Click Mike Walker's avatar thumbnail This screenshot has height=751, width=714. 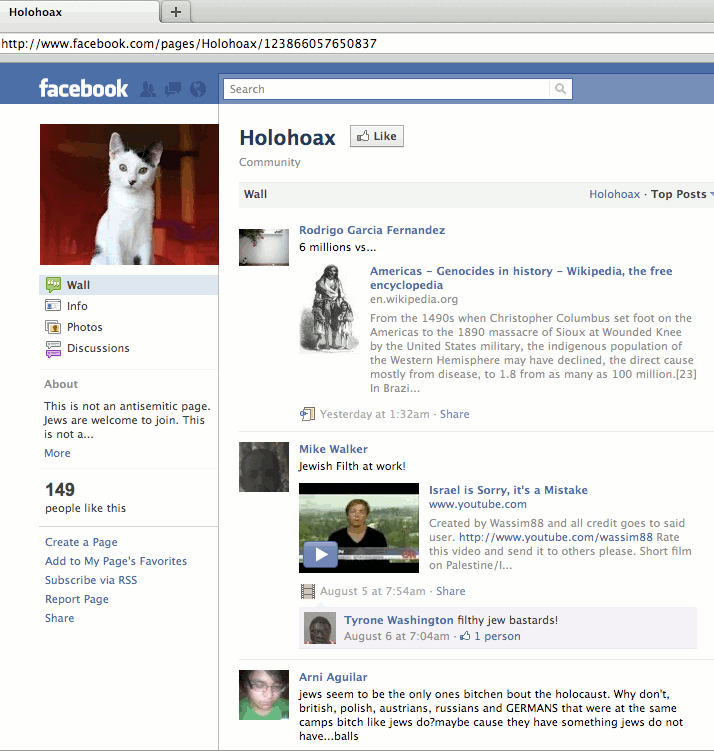tap(264, 467)
